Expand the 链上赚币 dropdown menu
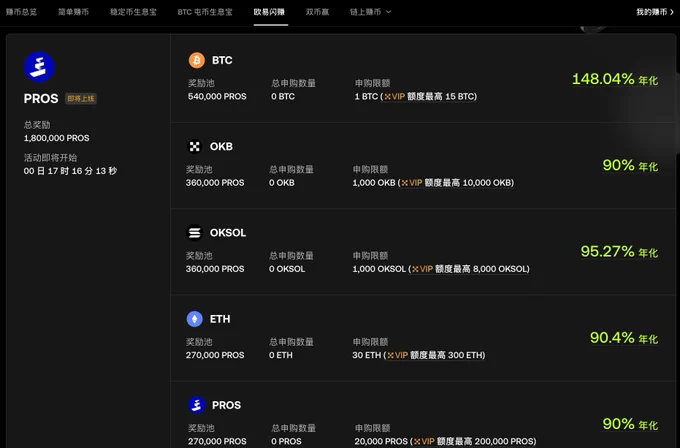680x448 pixels. [x=370, y=12]
